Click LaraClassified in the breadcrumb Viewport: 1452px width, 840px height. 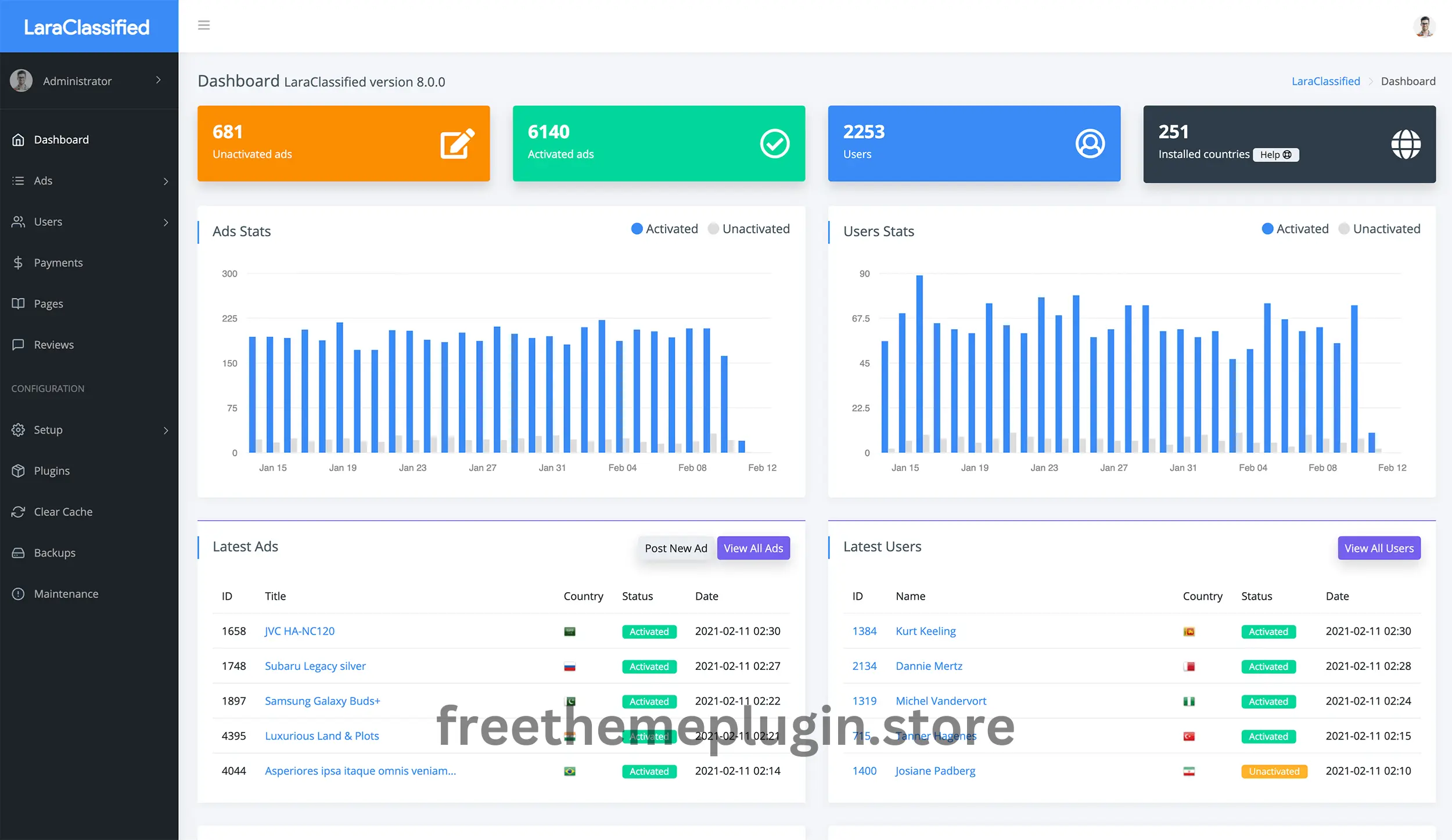click(x=1325, y=81)
